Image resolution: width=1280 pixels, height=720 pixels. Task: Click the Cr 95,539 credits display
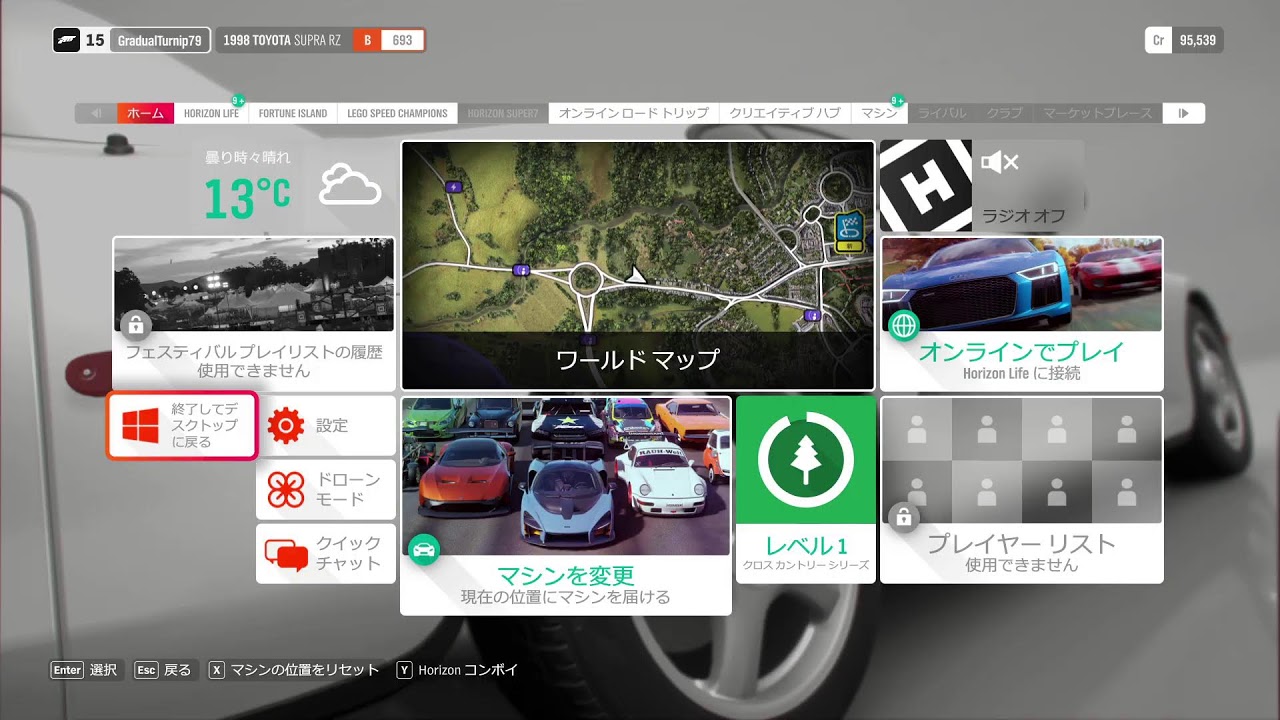1185,38
